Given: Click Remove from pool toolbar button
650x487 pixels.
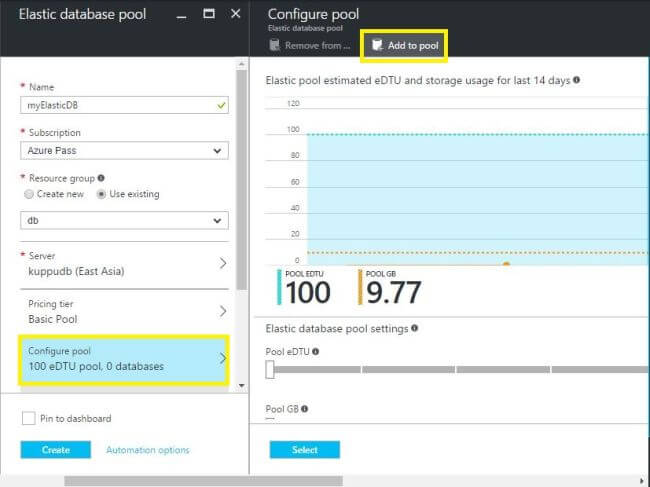Looking at the screenshot, I should coord(309,46).
